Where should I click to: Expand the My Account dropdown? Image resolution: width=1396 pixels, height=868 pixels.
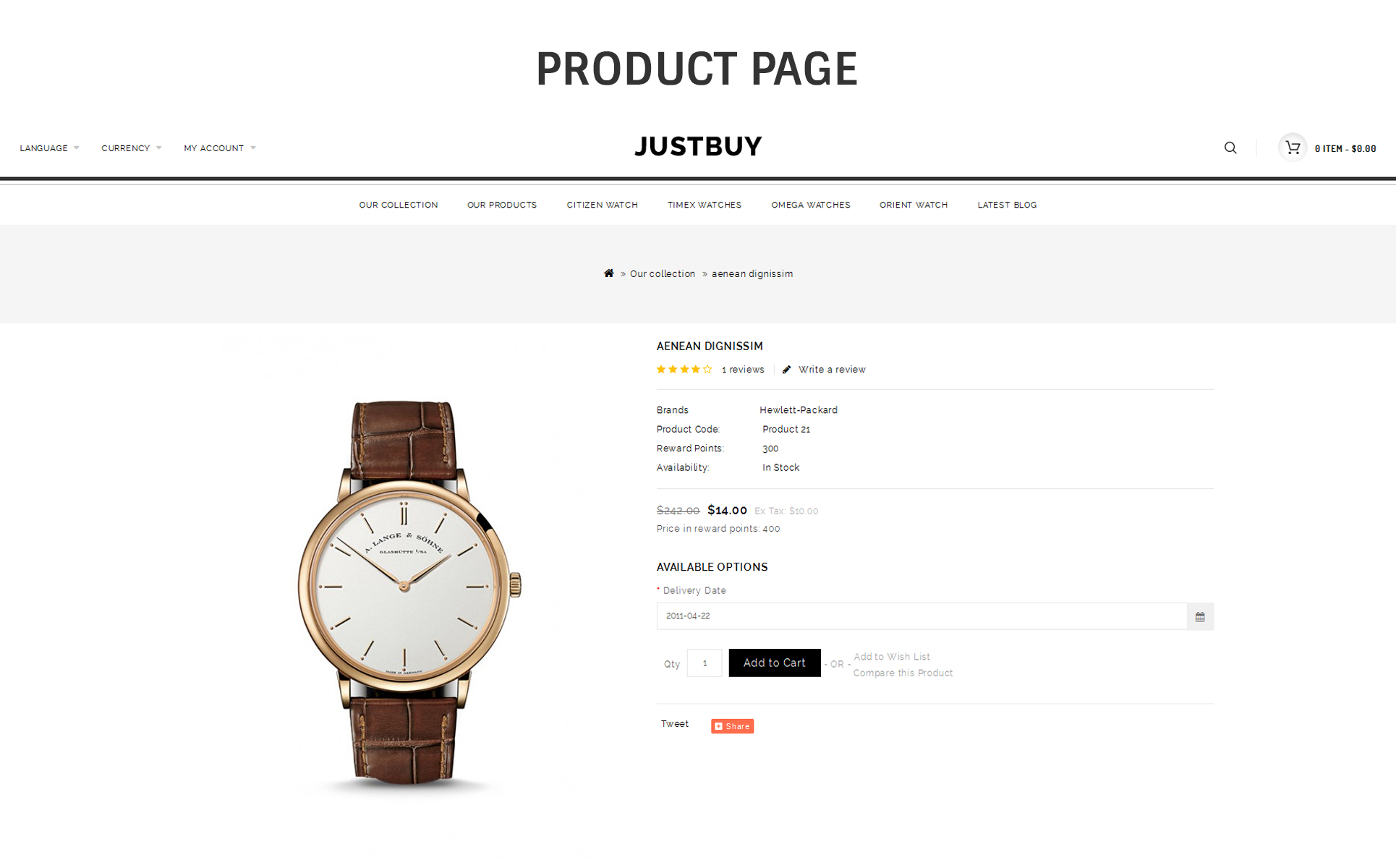coord(220,148)
